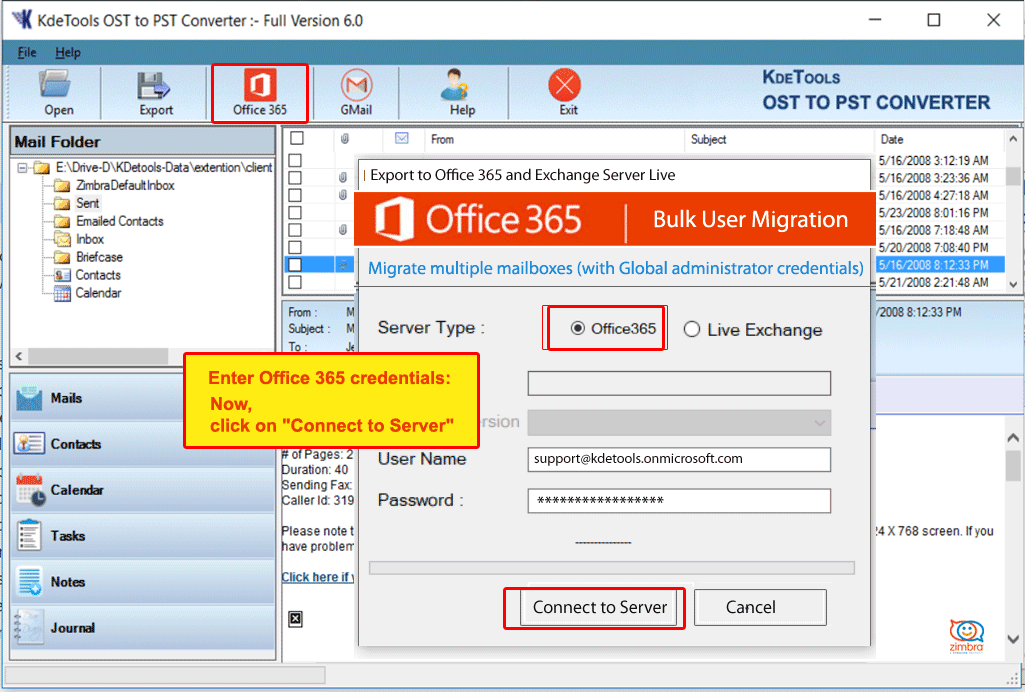Screen dimensions: 1025x692
Task: Check the mail row dated 5/16/2008 7:18:48 AM
Action: 295,230
